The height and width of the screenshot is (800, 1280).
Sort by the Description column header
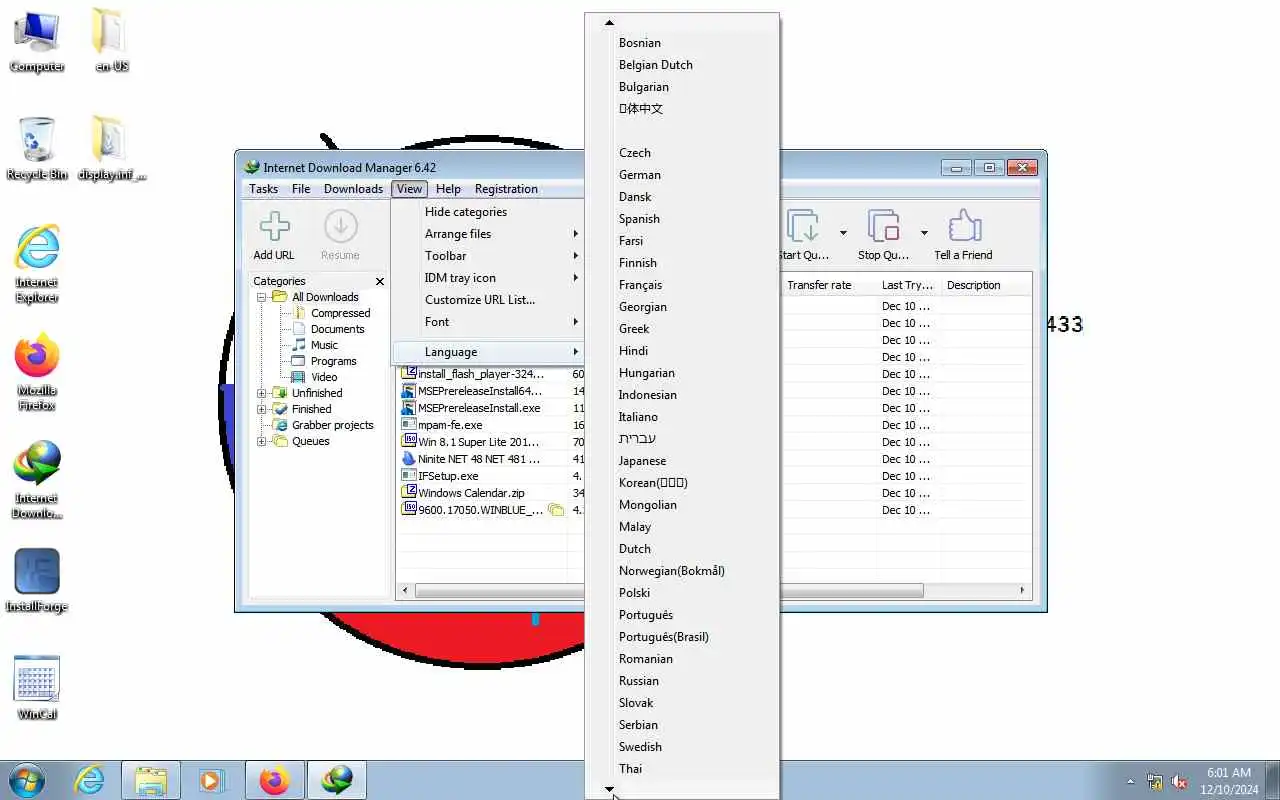(984, 285)
